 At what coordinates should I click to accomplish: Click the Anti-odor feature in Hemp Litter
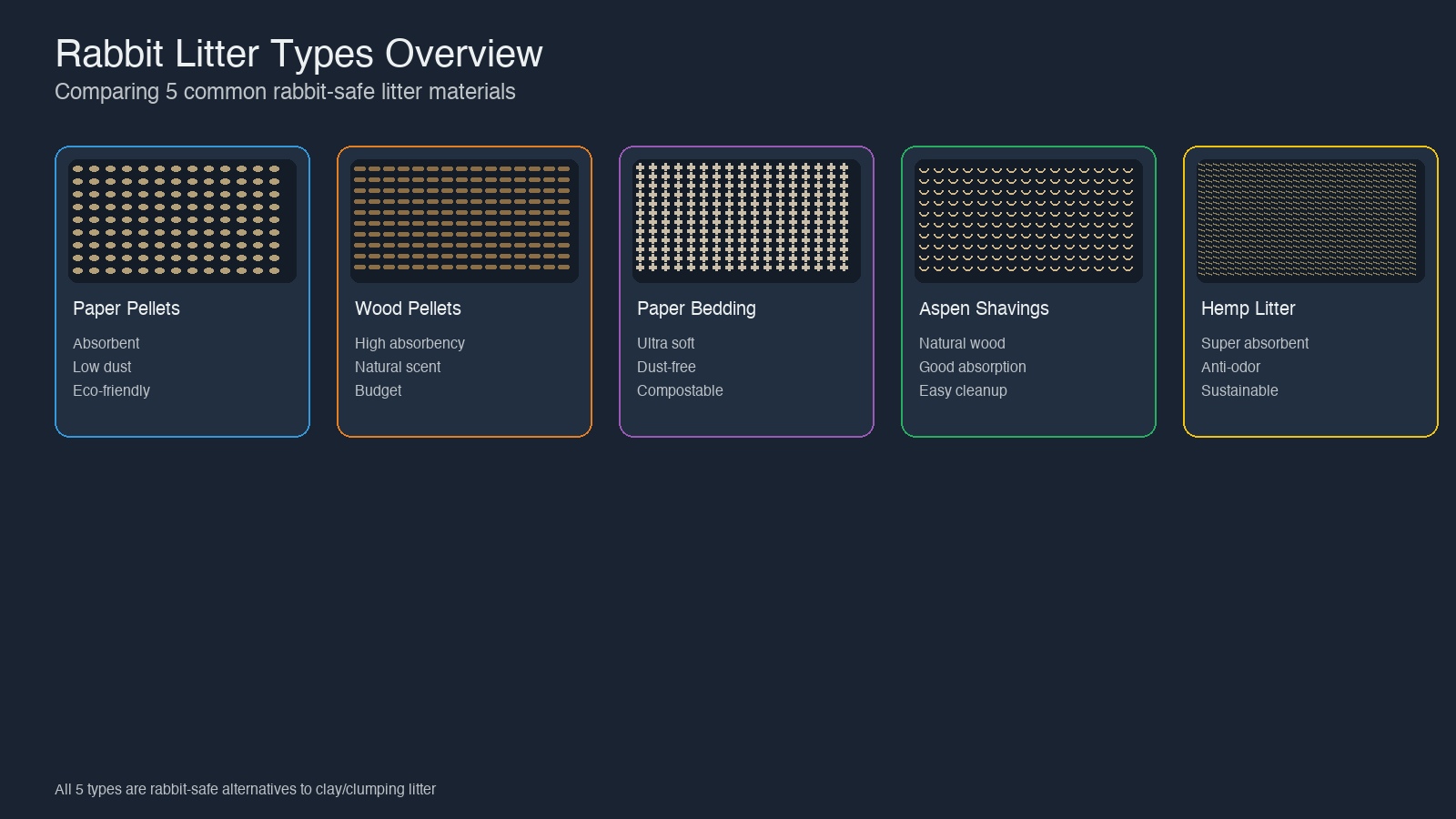click(x=1230, y=367)
